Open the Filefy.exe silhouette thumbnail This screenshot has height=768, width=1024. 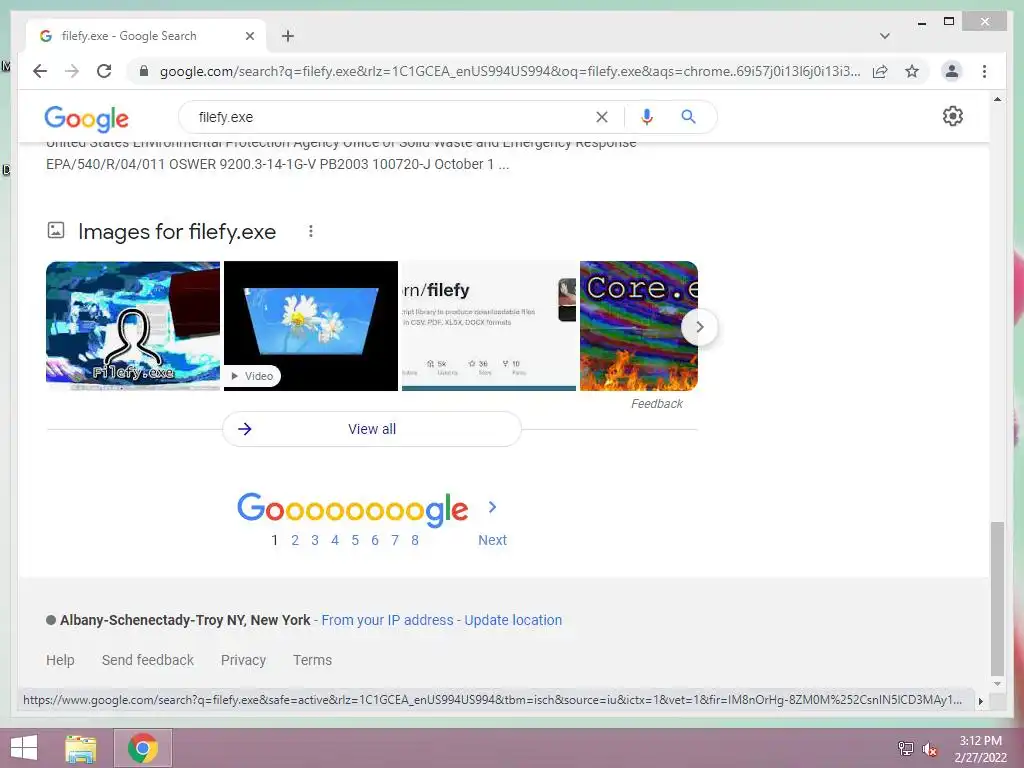[x=133, y=326]
